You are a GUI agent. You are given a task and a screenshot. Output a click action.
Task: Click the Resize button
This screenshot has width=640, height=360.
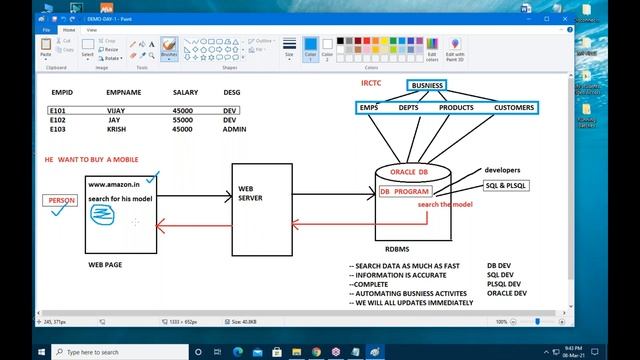(108, 50)
